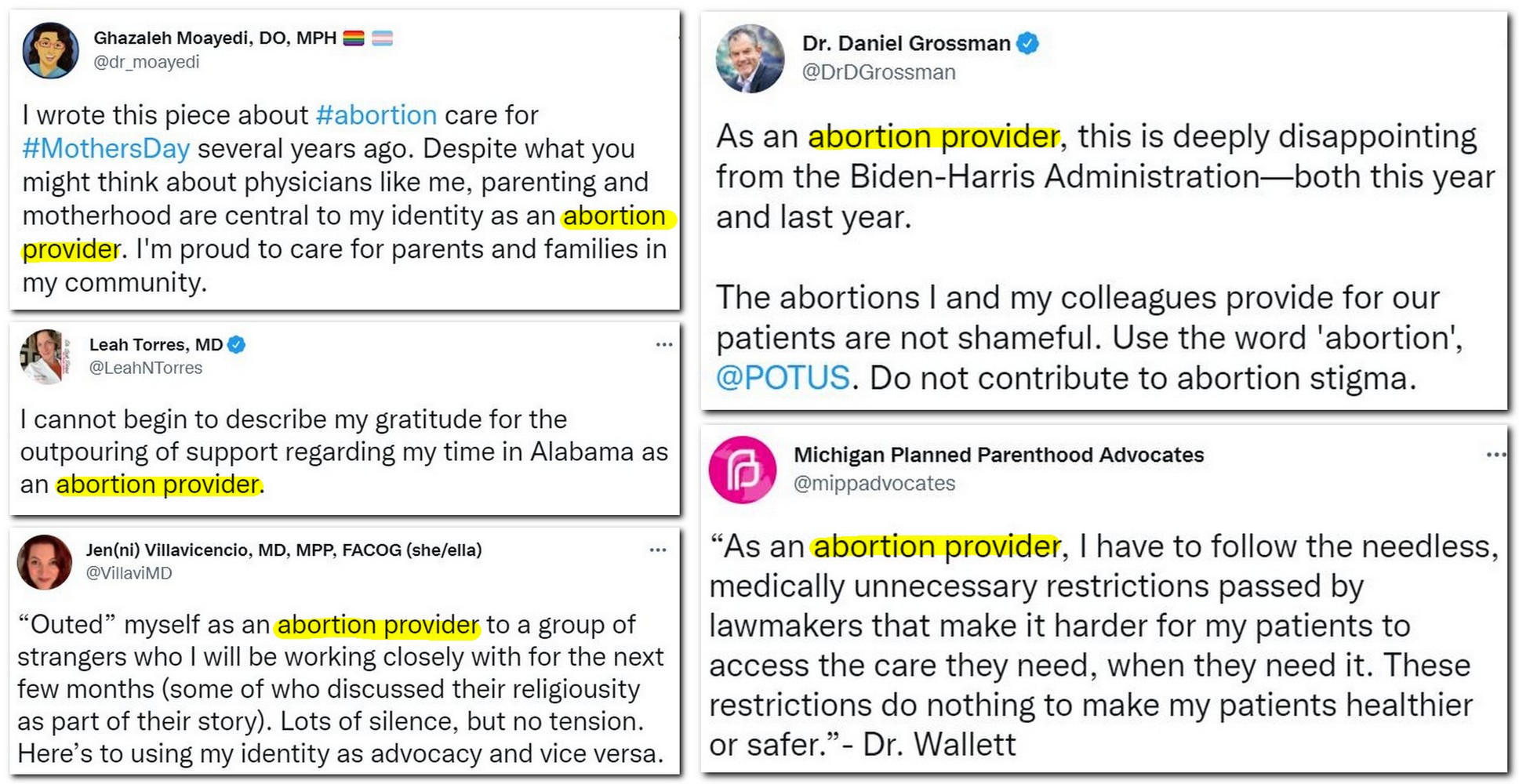Open the @dr_moayedi handle
Screen dimensions: 1519x784
(x=147, y=62)
